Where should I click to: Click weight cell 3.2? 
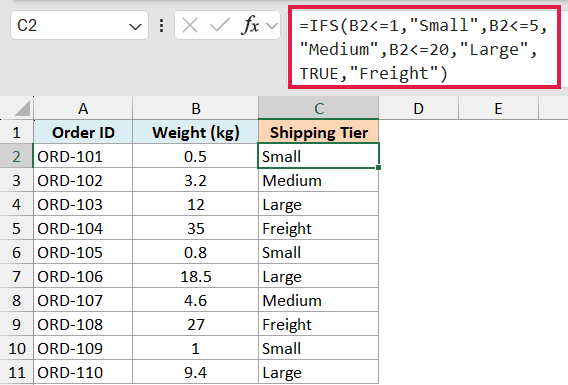[x=196, y=180]
